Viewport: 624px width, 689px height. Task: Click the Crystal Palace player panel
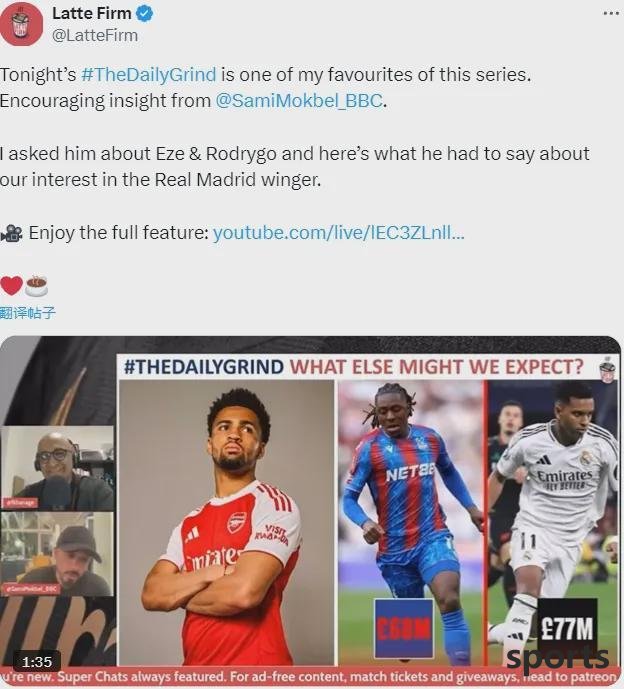[x=411, y=523]
